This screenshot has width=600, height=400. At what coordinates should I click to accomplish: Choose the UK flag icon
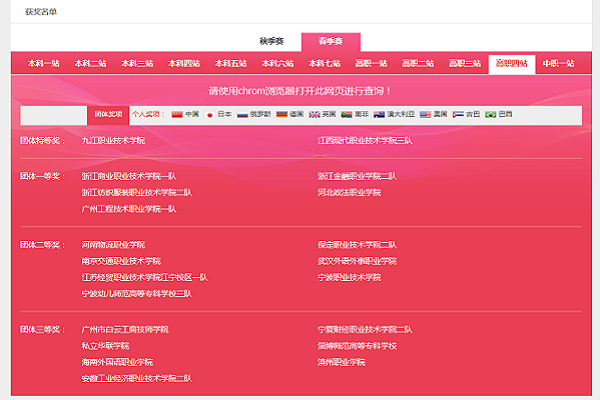(315, 115)
